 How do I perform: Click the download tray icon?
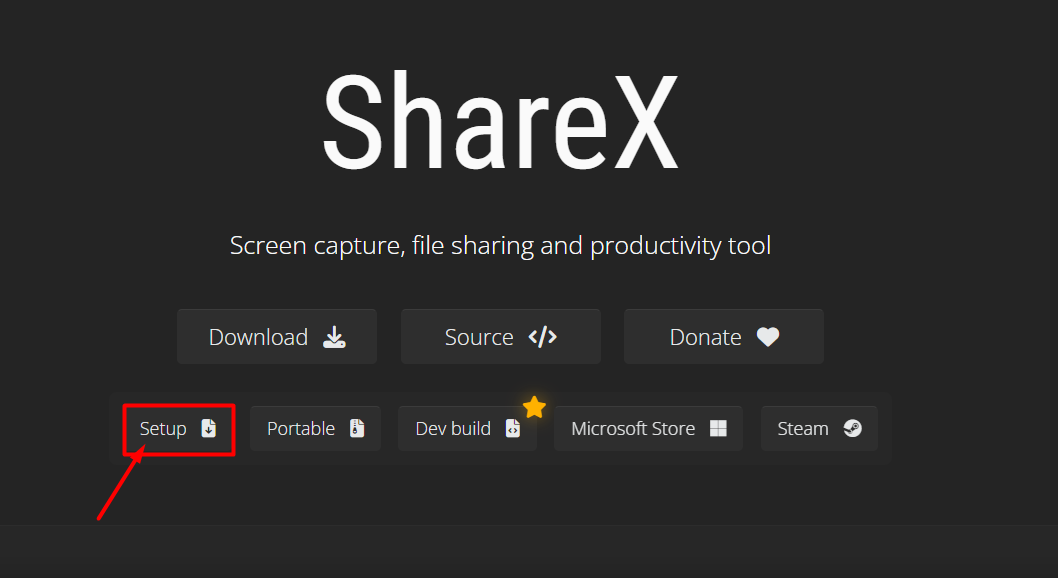[334, 337]
